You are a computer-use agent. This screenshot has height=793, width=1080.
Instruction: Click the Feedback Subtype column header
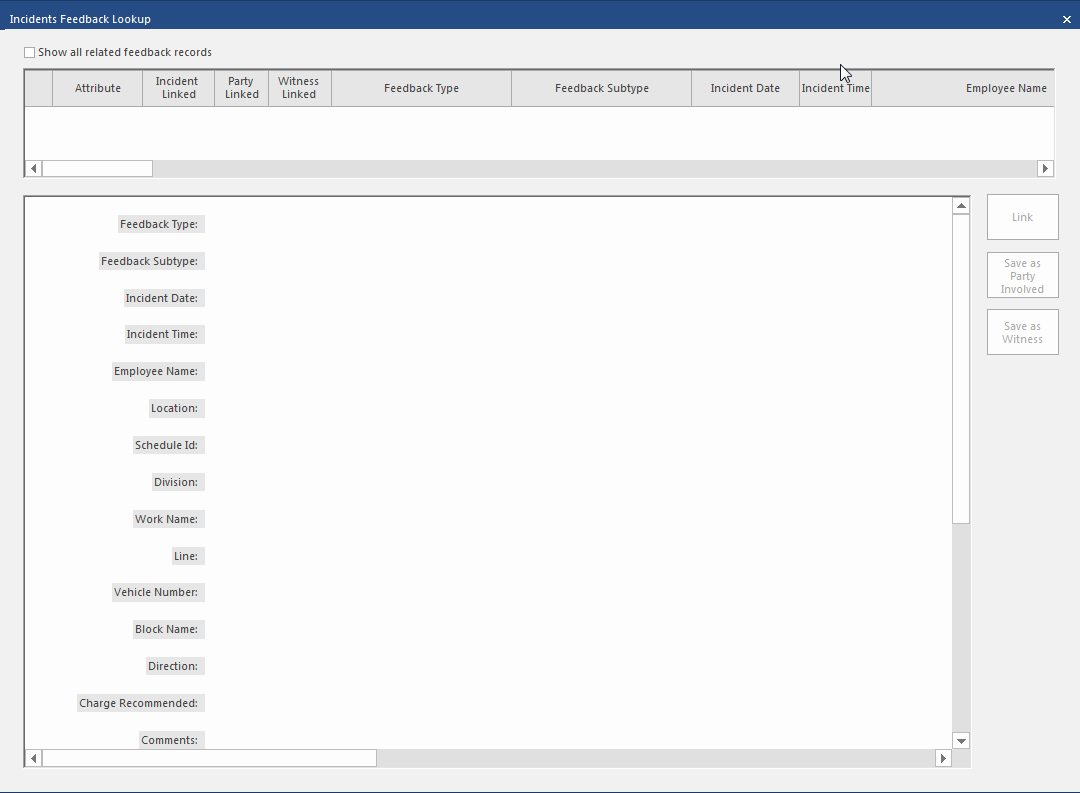(x=601, y=88)
